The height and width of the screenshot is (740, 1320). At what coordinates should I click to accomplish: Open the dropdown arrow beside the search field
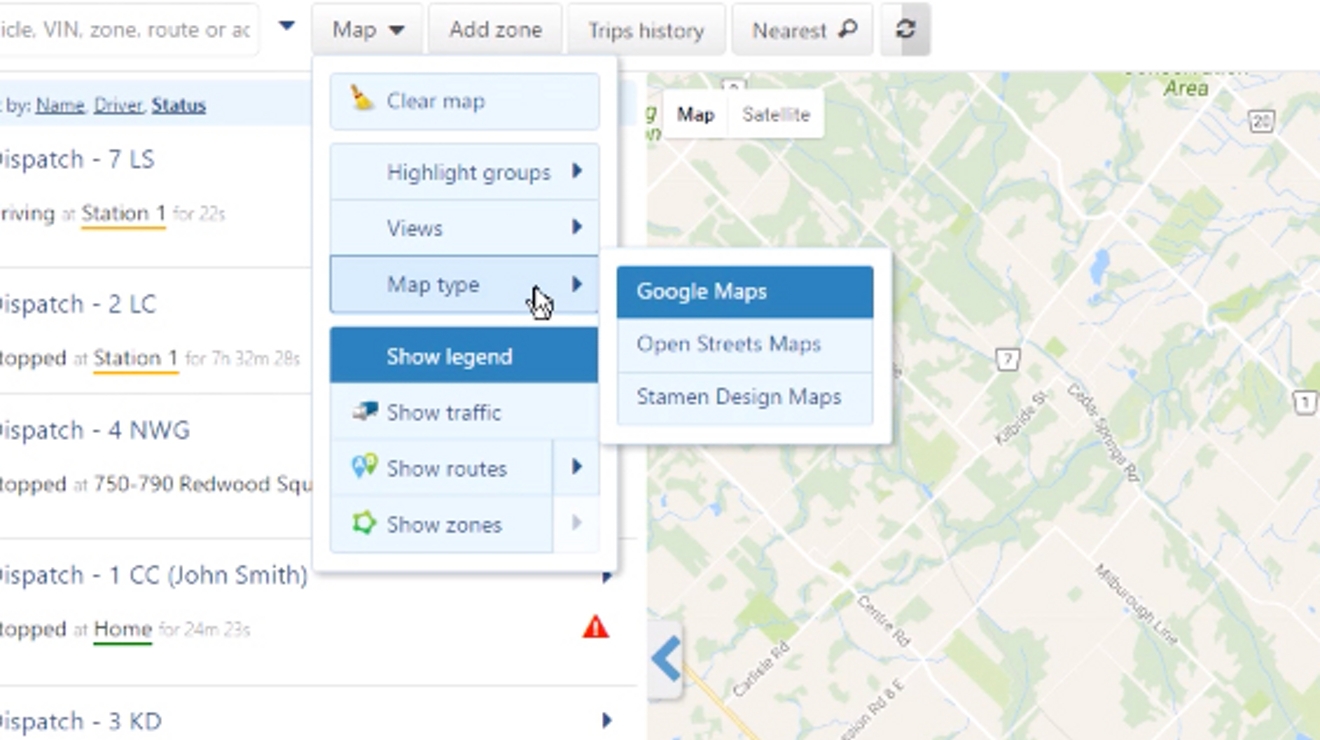coord(286,28)
